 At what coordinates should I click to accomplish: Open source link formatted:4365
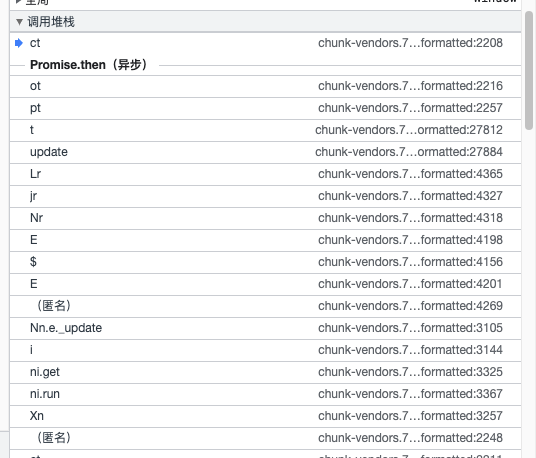(410, 174)
